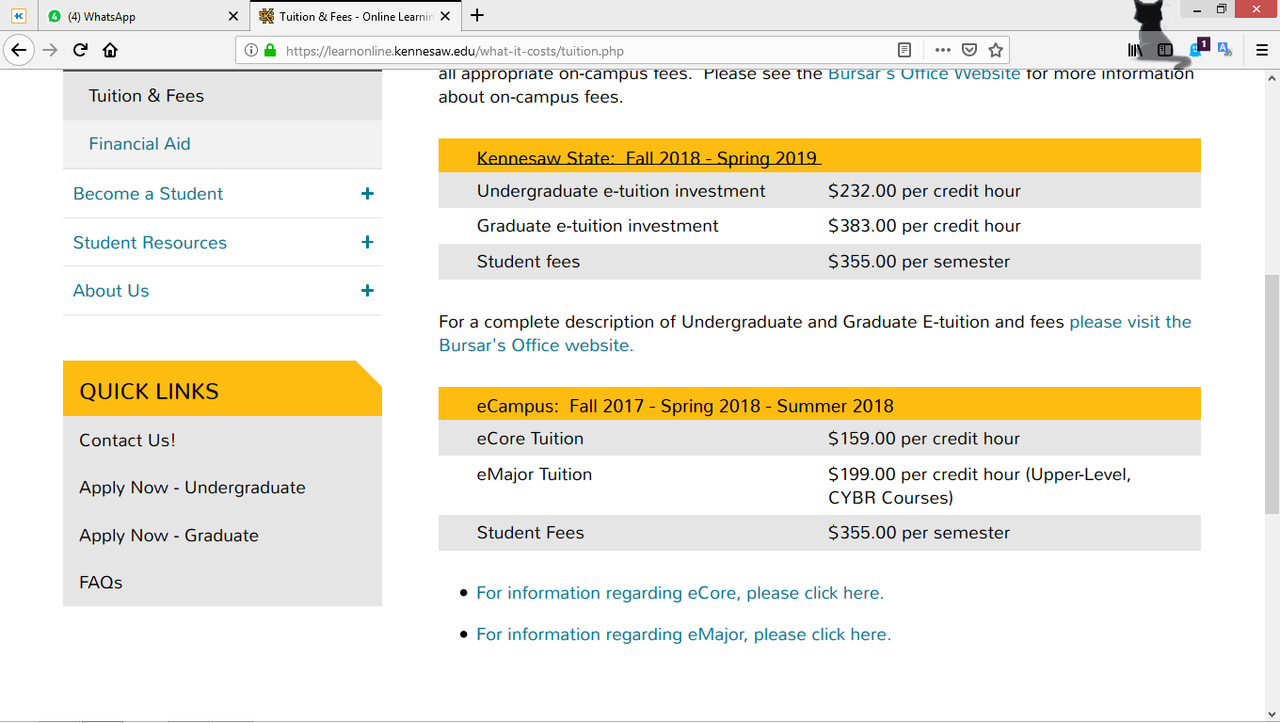Screen dimensions: 1280x723
Task: Click '$232.00 per credit hour' value
Action: pyautogui.click(x=924, y=191)
